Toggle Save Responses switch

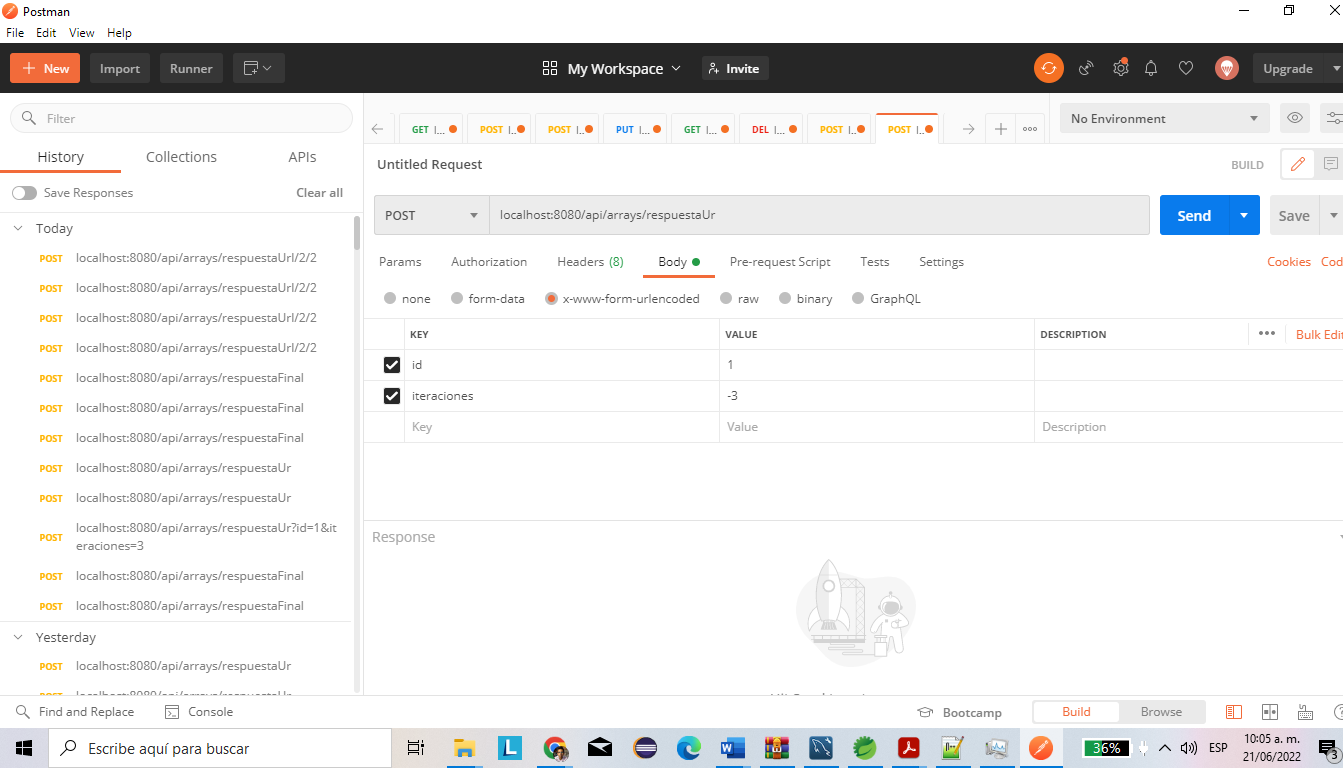coord(23,192)
